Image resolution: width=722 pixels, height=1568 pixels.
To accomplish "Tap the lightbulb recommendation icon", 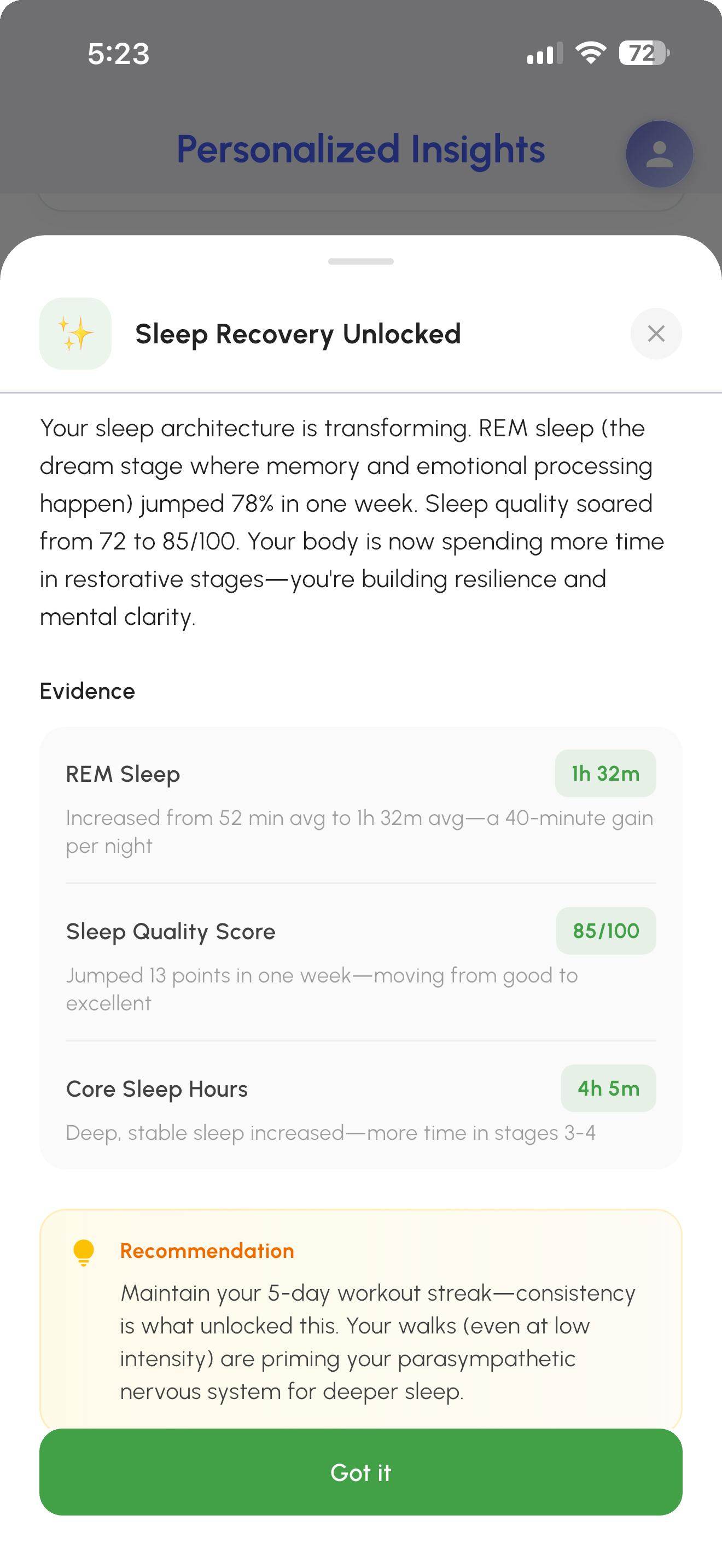I will click(83, 1253).
